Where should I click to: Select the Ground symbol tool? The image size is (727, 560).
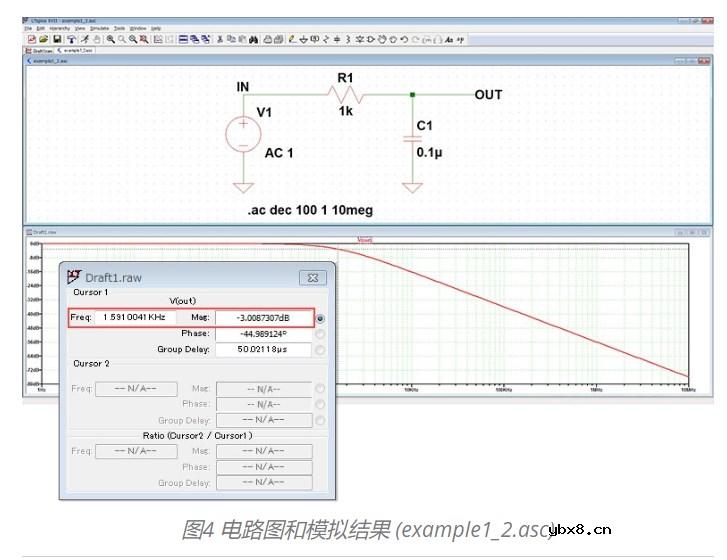click(x=303, y=40)
